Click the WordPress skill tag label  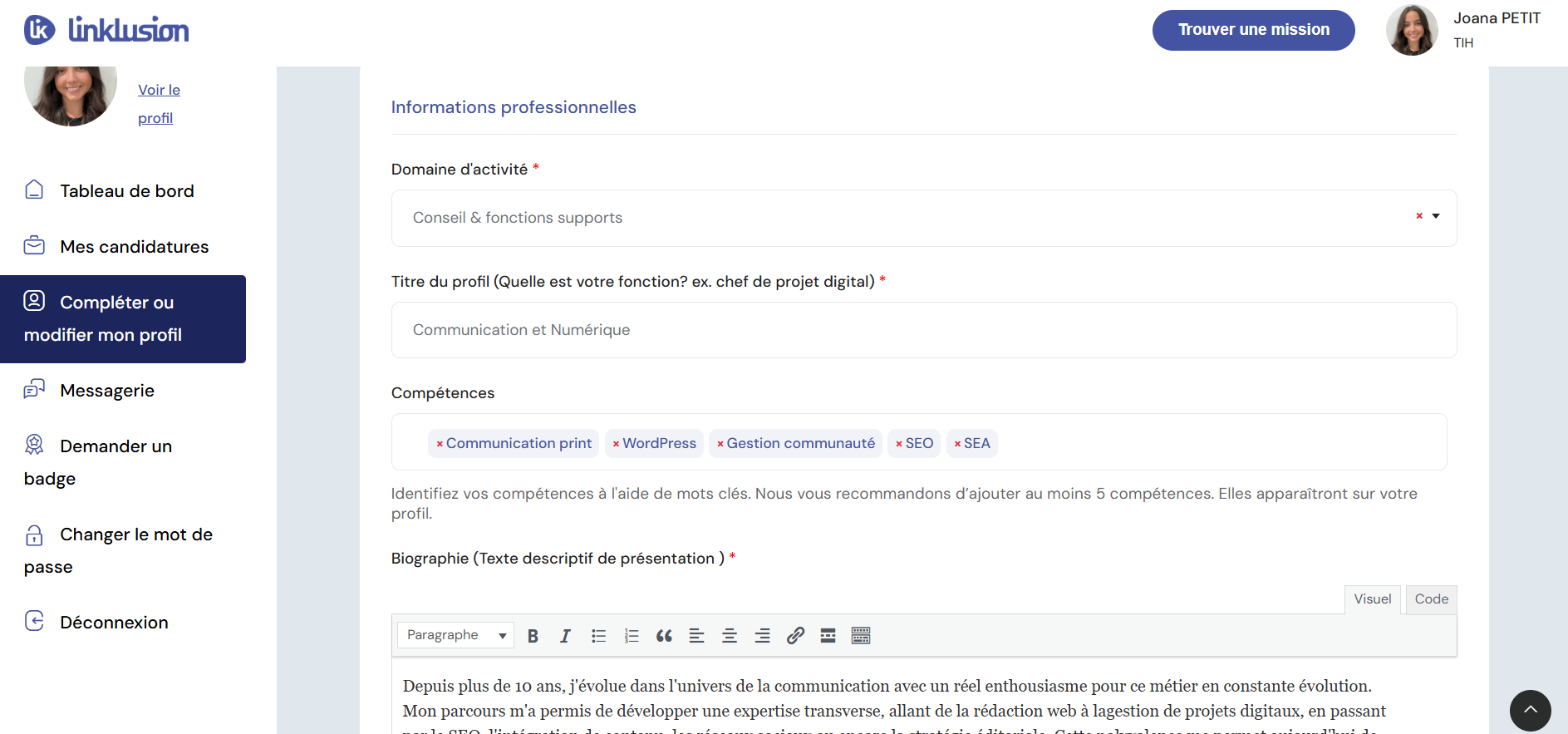659,444
